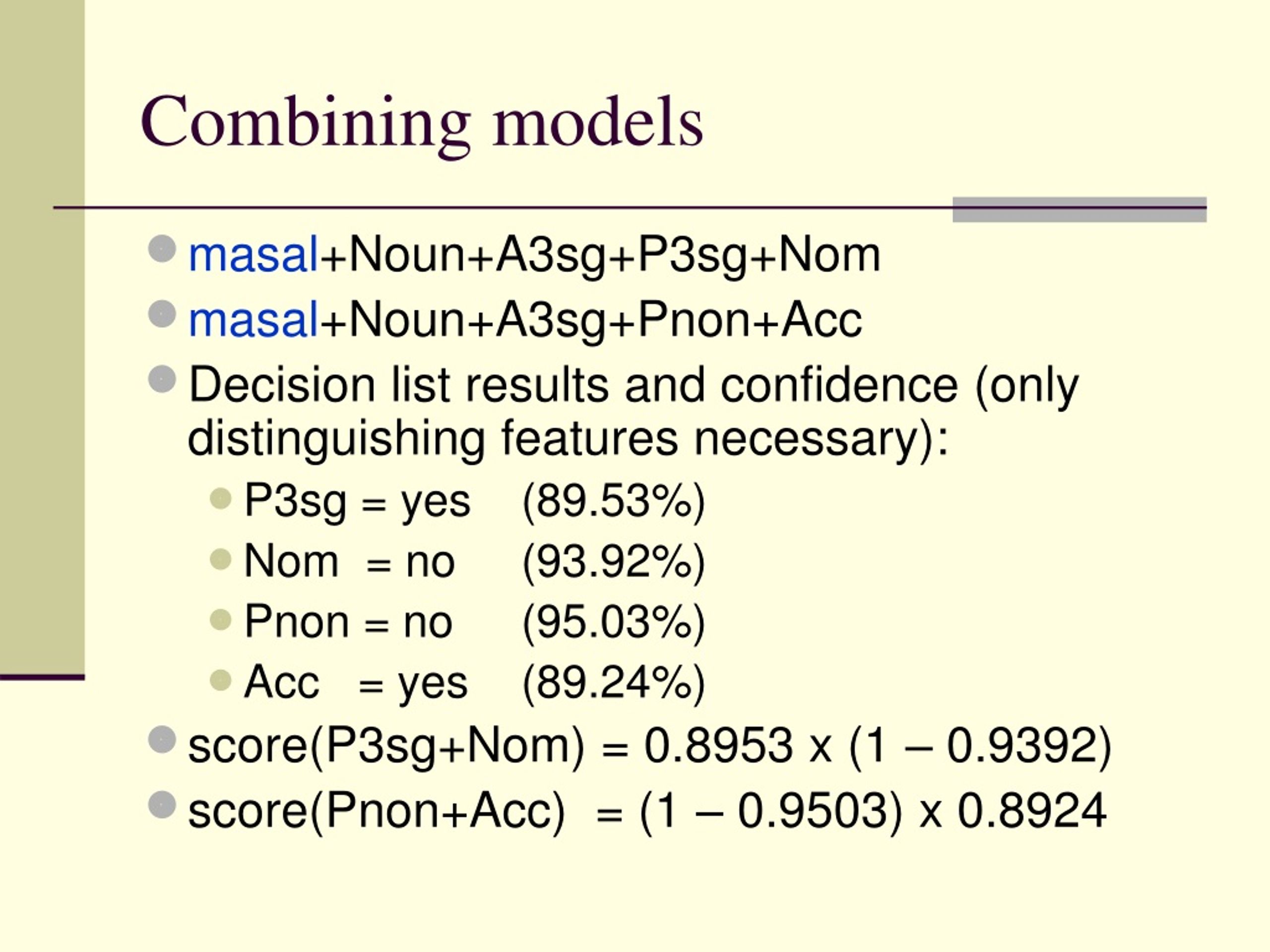1270x952 pixels.
Task: Click the sub-bullet beside Acc = yes
Action: point(220,681)
